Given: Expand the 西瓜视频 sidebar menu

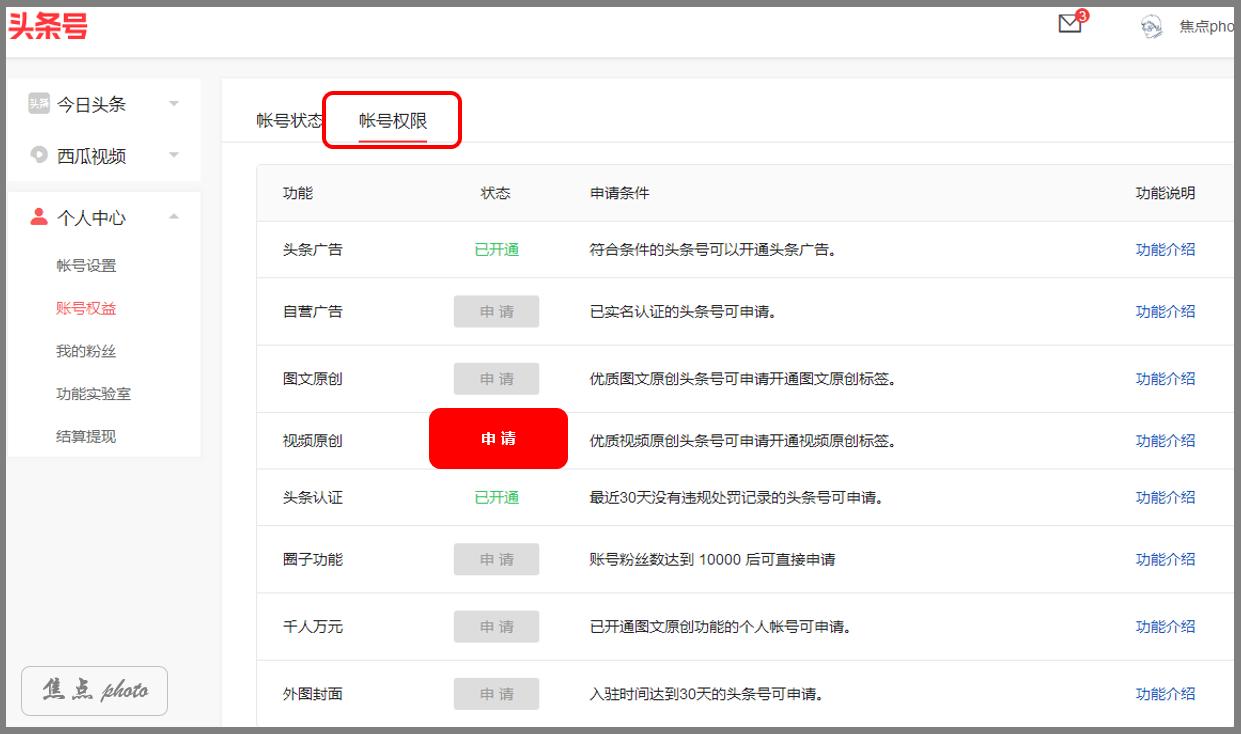Looking at the screenshot, I should 174,155.
